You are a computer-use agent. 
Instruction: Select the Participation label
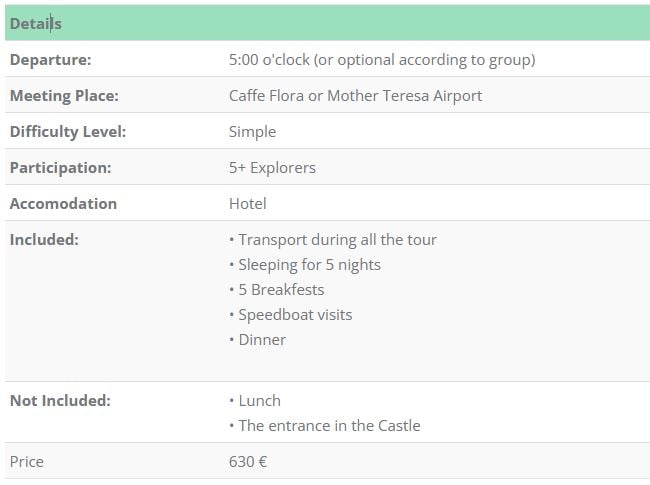click(x=61, y=168)
